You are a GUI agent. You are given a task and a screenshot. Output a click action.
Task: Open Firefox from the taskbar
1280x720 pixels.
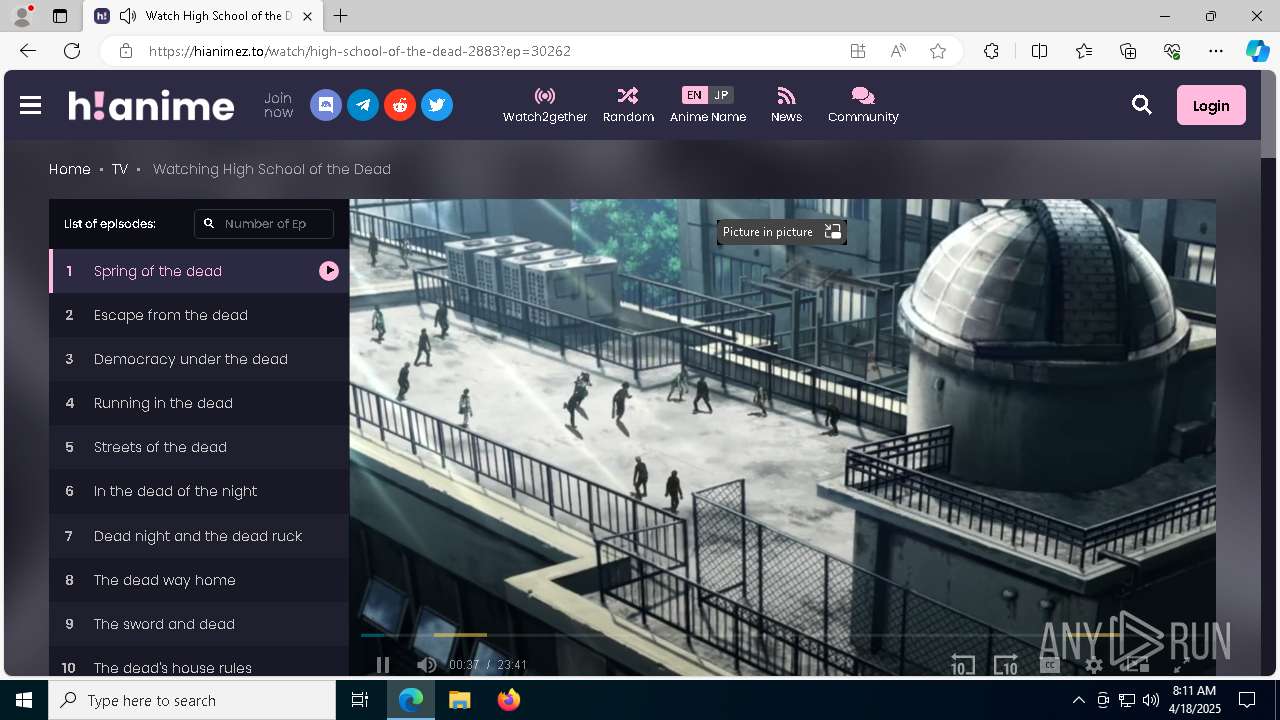(508, 700)
